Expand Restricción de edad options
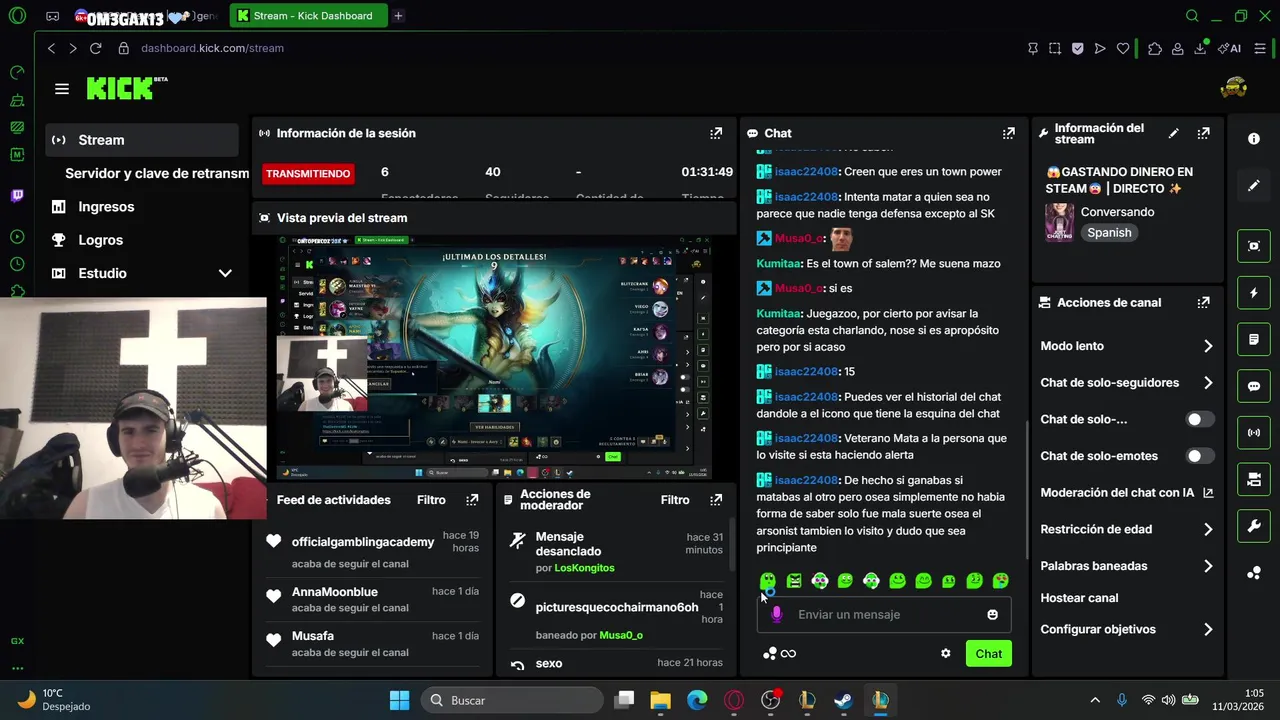The image size is (1280, 720). pos(1208,529)
